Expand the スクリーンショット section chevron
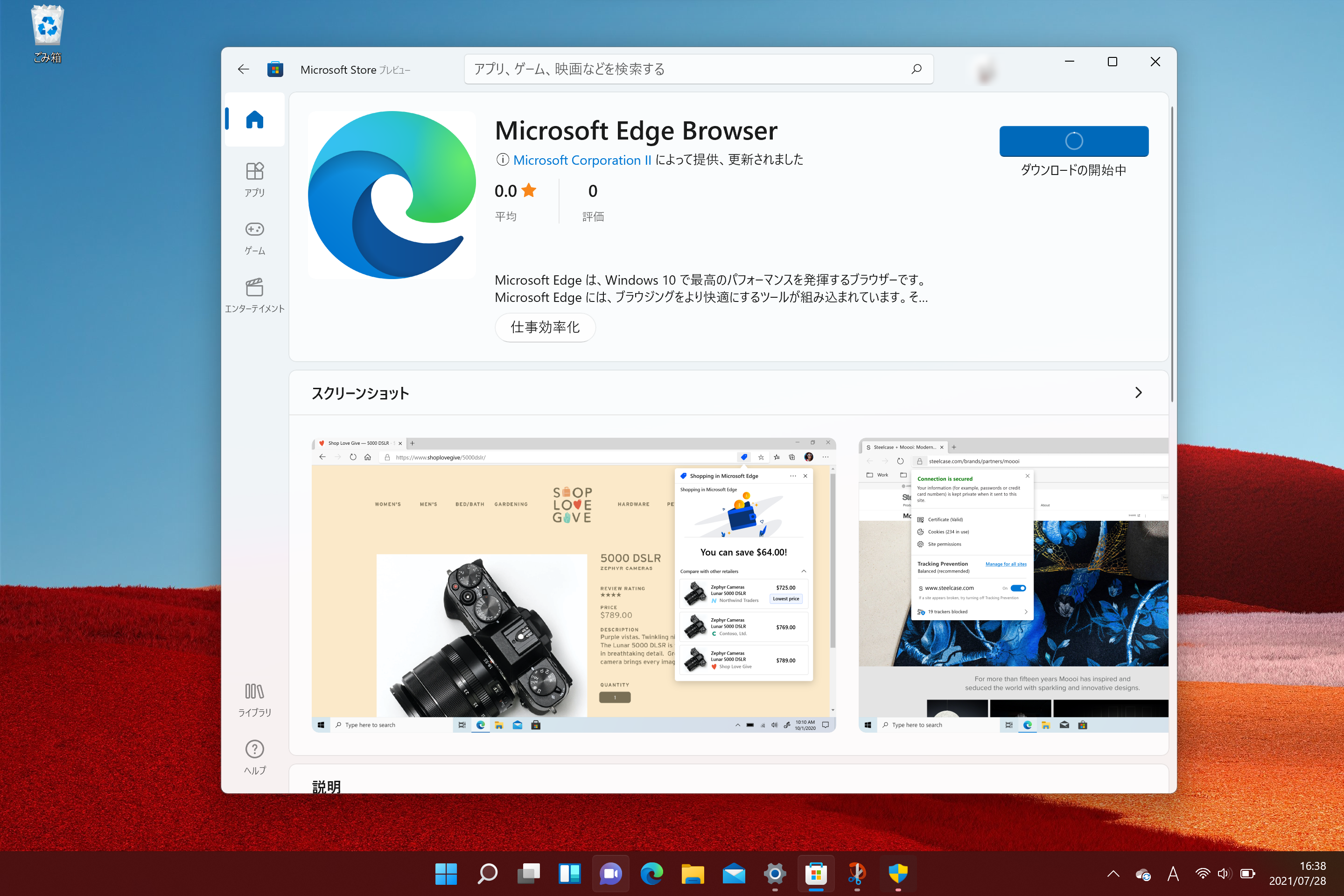Screen dimensions: 1344x896 1138,392
